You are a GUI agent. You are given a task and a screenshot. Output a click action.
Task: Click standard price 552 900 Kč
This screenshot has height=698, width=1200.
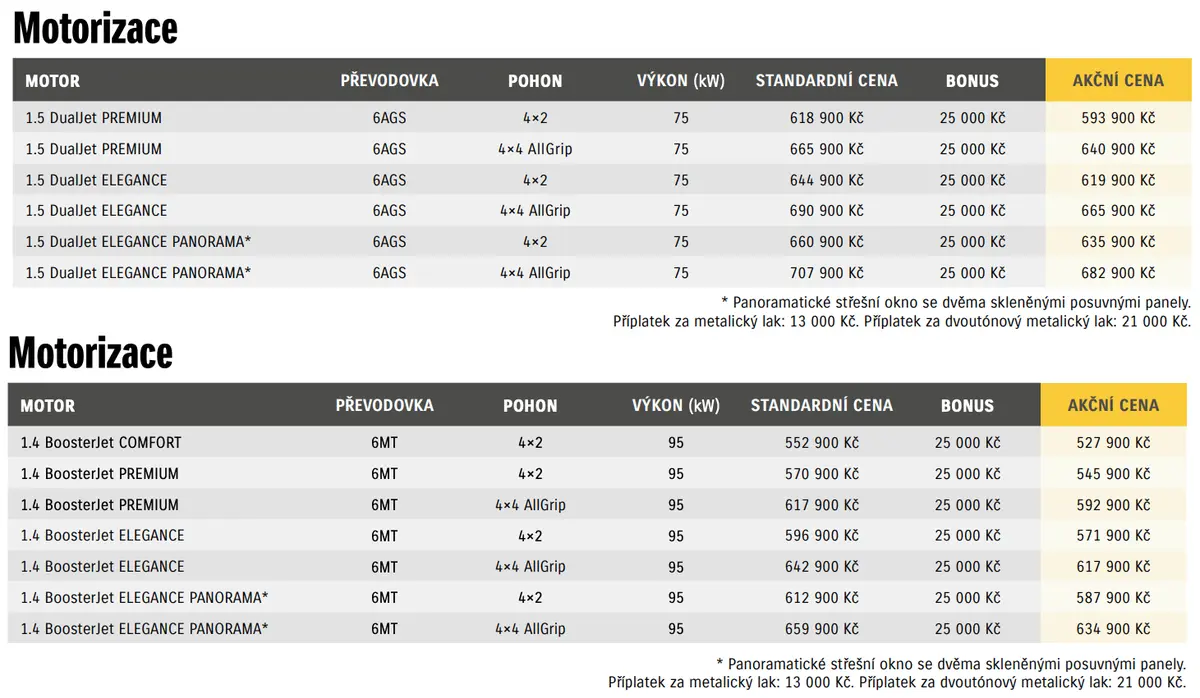pos(821,442)
